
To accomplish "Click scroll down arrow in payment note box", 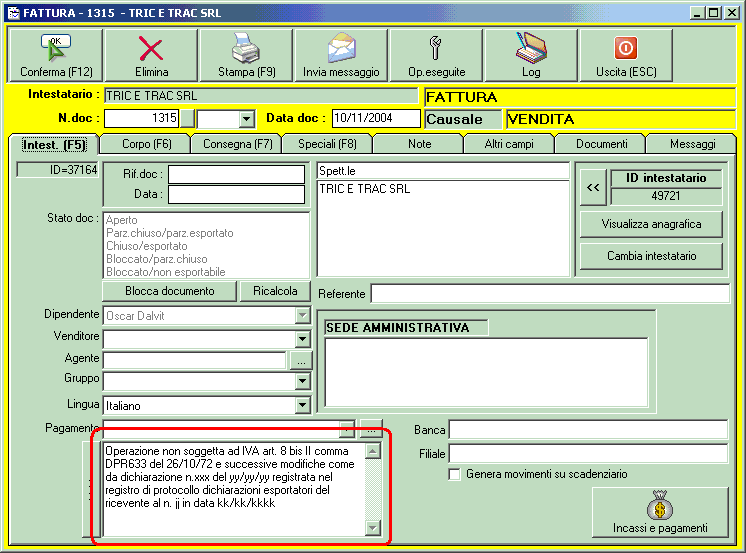I will pos(373,527).
